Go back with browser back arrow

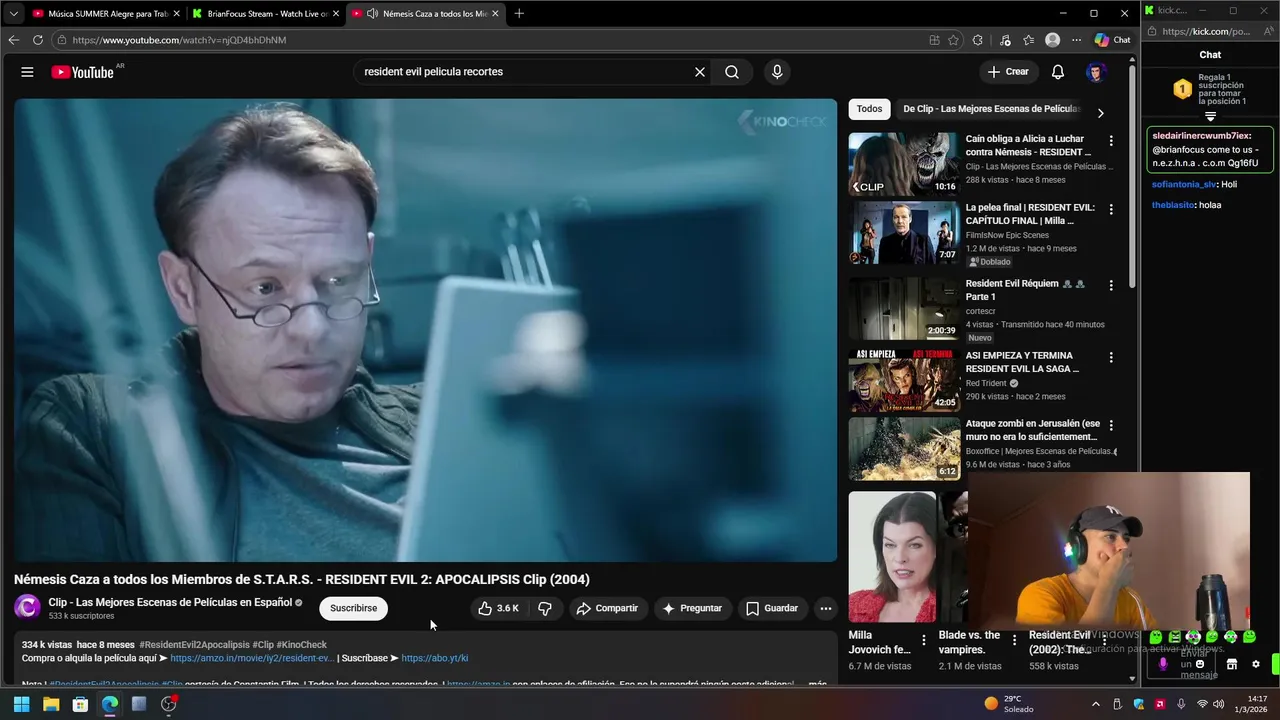click(x=13, y=40)
